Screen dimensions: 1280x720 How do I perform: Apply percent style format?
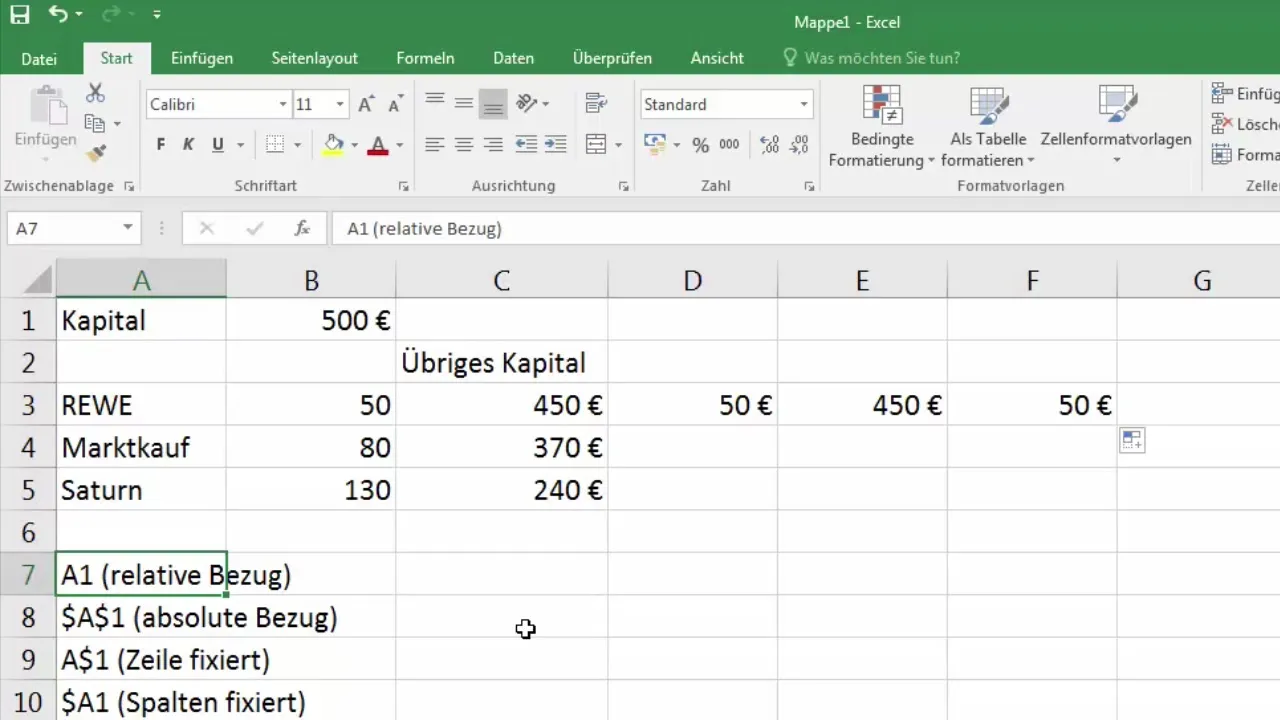point(700,145)
